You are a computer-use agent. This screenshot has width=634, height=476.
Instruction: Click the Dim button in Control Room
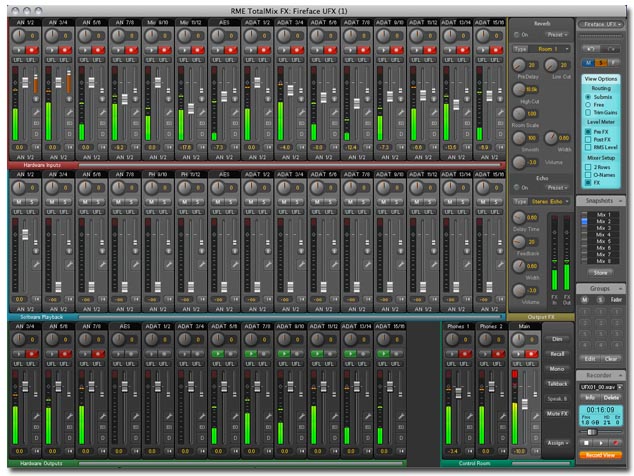(x=558, y=340)
